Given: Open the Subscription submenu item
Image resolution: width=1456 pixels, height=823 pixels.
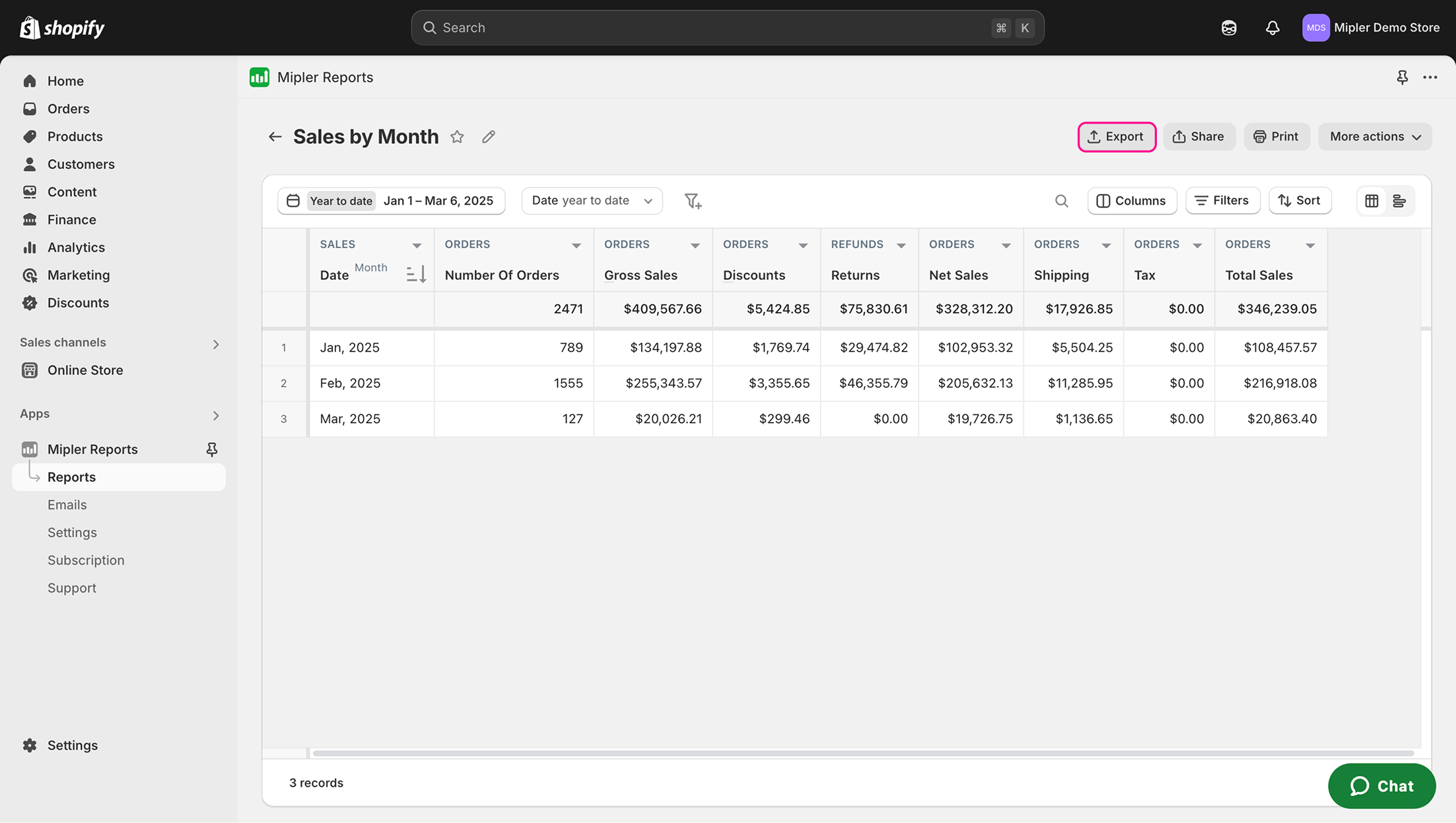Looking at the screenshot, I should [x=86, y=560].
